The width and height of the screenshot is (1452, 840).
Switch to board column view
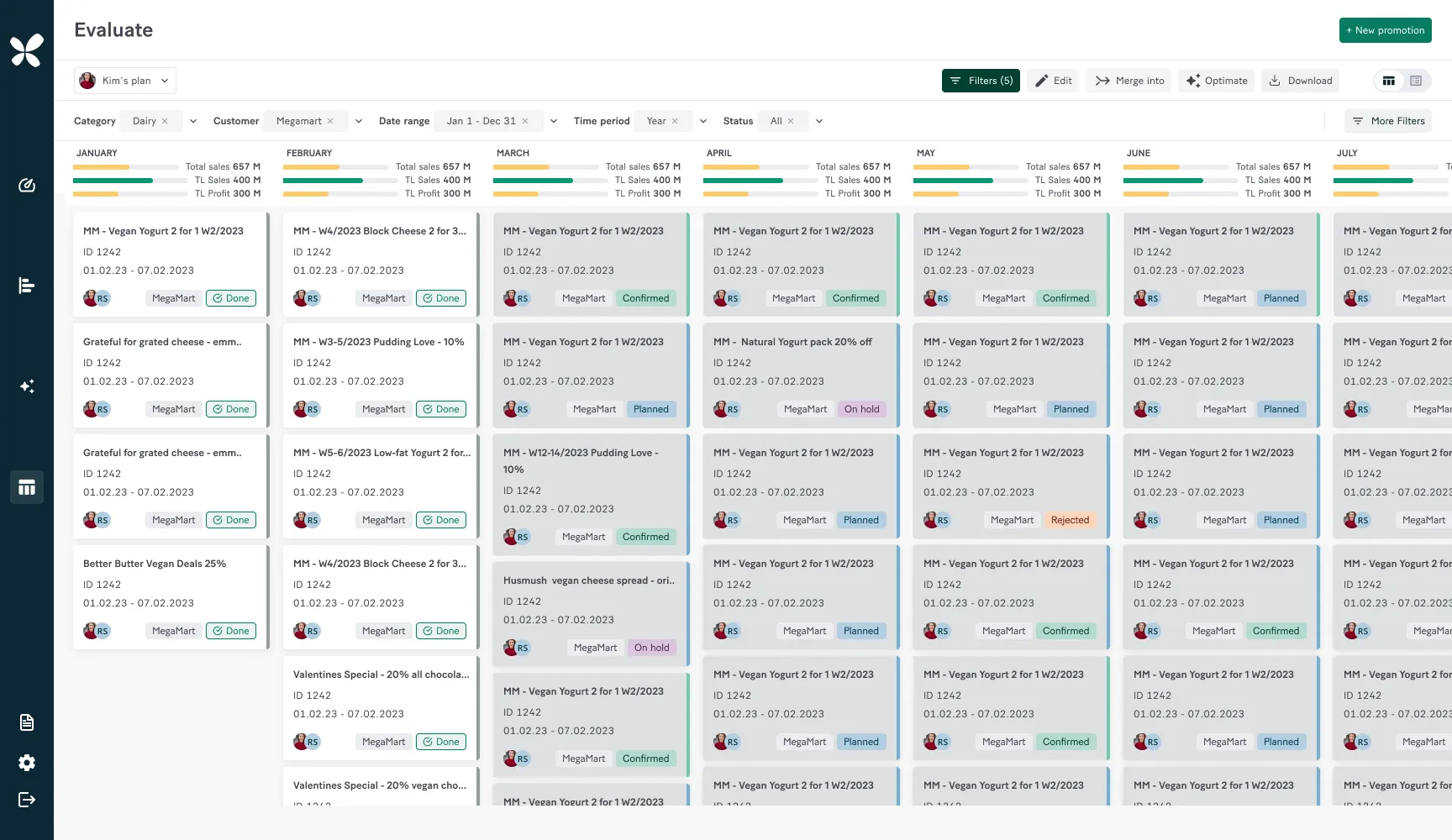1389,81
